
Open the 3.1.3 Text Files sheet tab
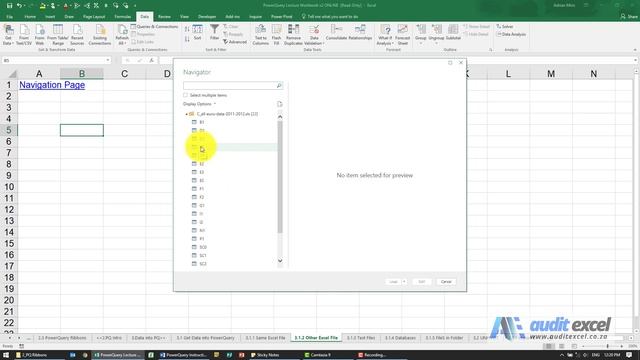click(x=361, y=338)
